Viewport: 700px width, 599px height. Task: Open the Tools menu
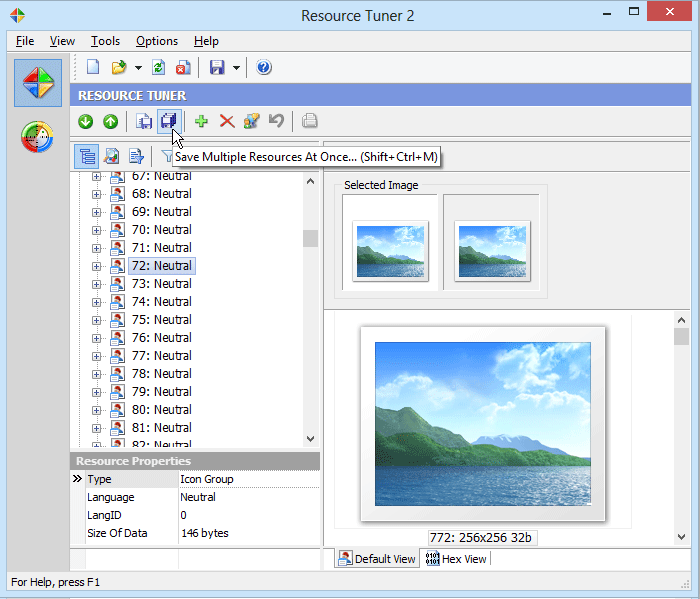click(x=105, y=41)
